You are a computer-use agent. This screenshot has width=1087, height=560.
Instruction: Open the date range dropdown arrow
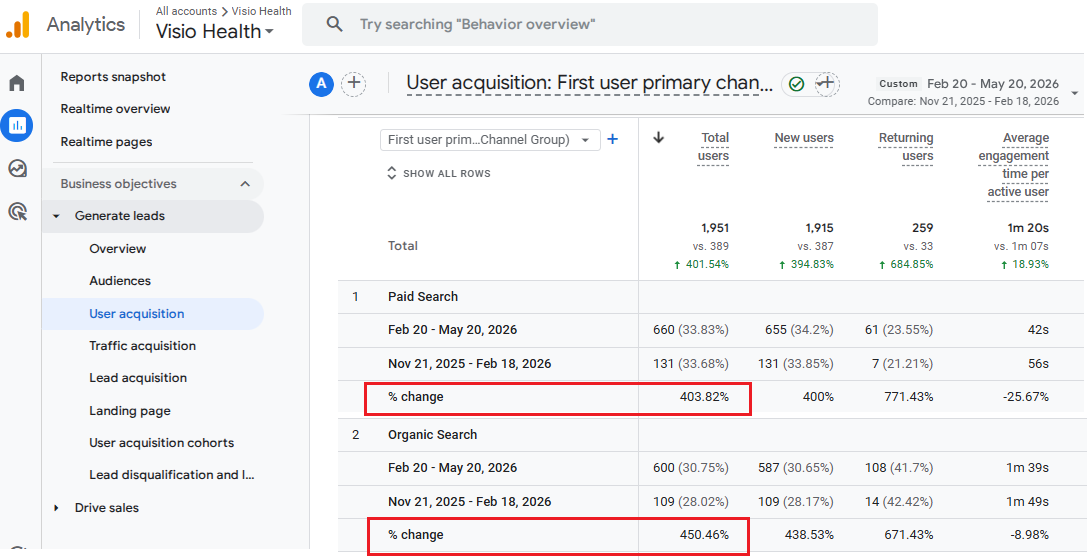(1075, 93)
